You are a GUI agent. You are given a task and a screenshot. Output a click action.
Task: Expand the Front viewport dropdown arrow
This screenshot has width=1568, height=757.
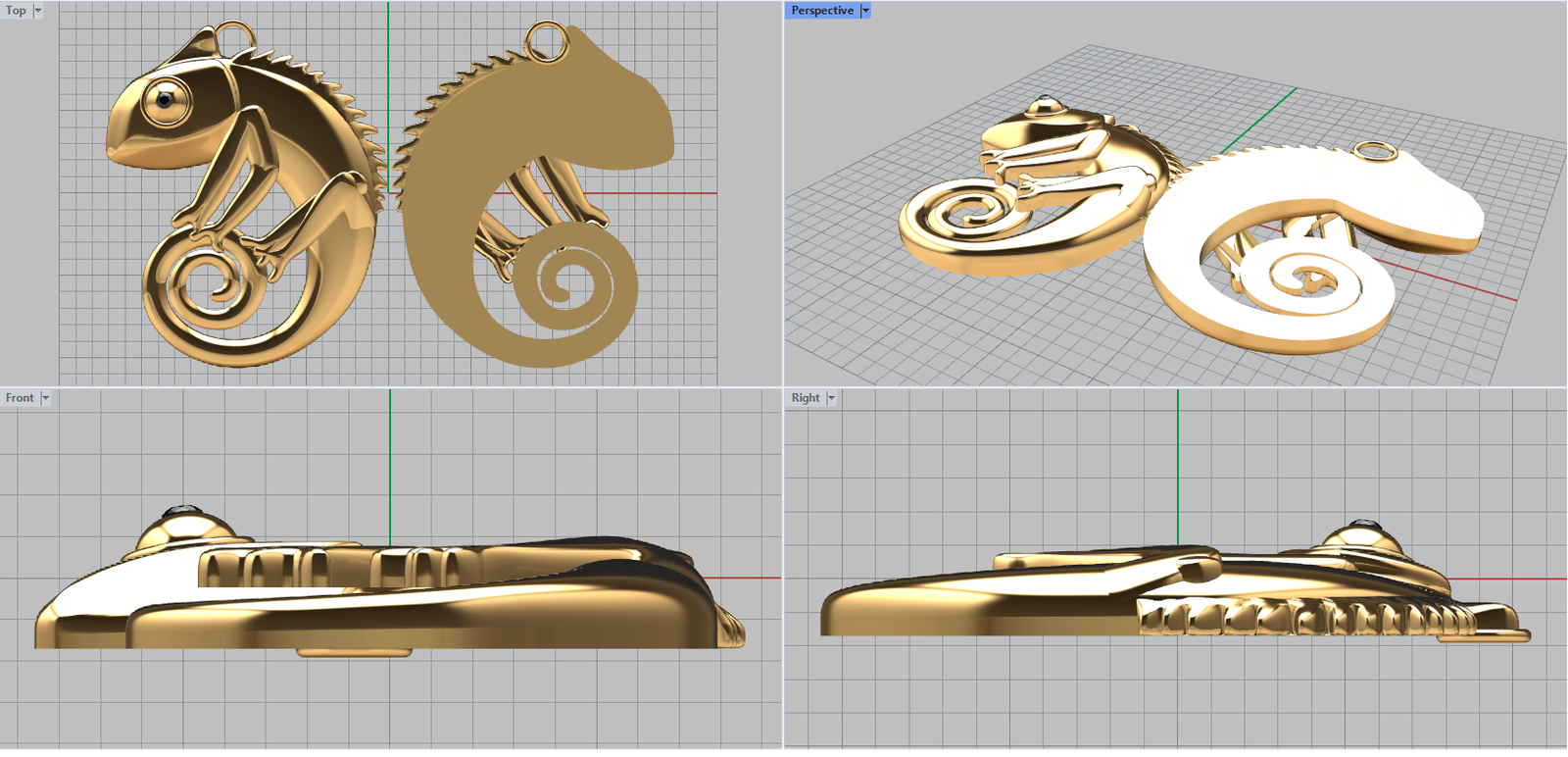click(x=45, y=398)
